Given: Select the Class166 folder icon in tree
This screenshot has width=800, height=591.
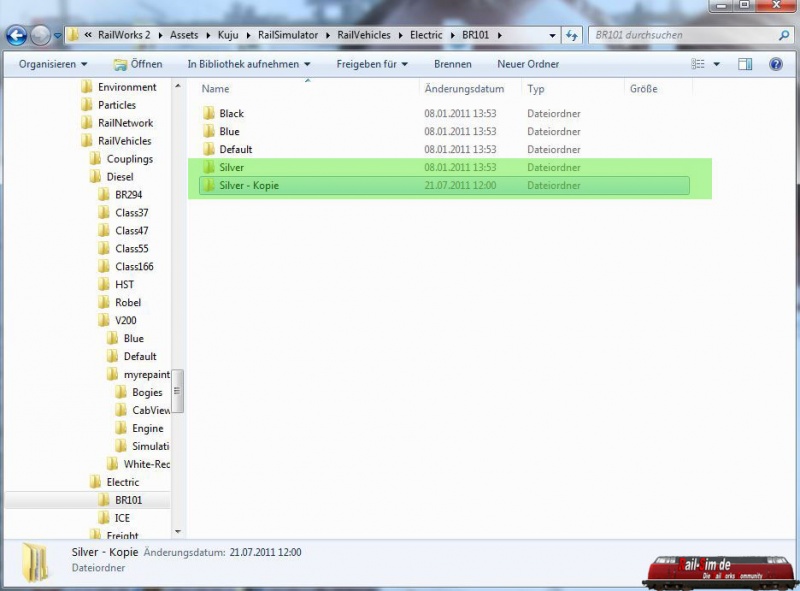Looking at the screenshot, I should tap(104, 266).
